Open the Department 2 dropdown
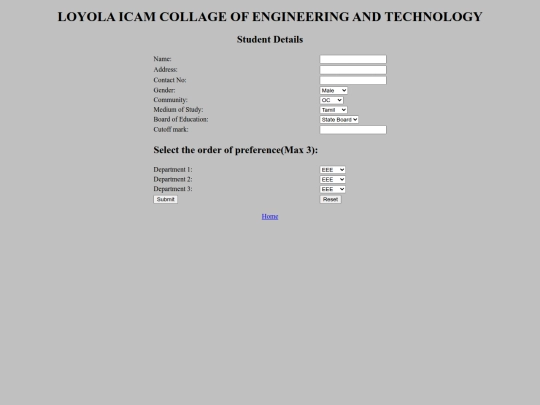The width and height of the screenshot is (540, 405). tap(332, 179)
